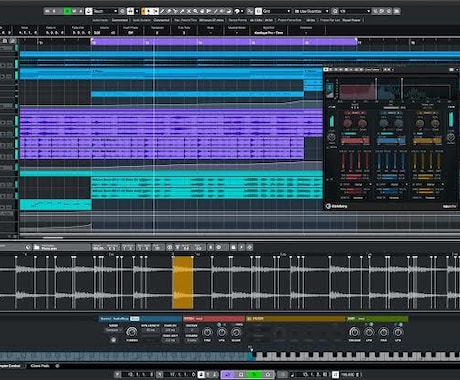The height and width of the screenshot is (380, 460).
Task: Click the Squasher label in the plugin corner
Action: point(449,206)
